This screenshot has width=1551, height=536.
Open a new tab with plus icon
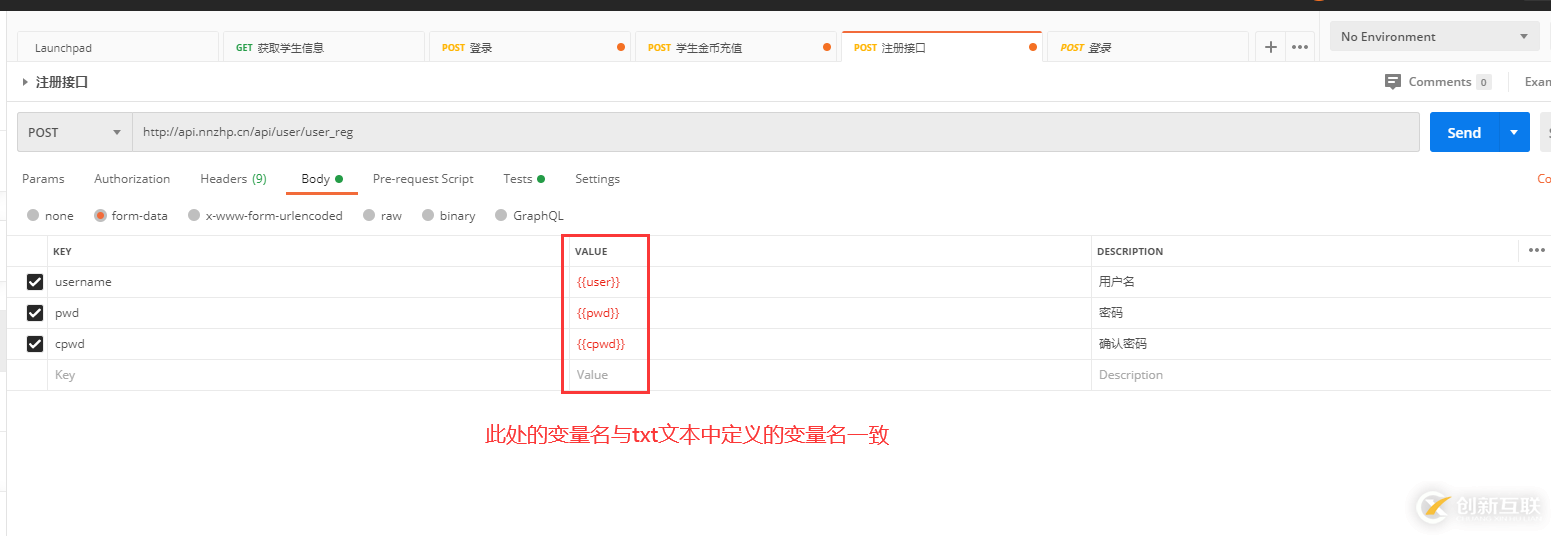[x=1270, y=47]
